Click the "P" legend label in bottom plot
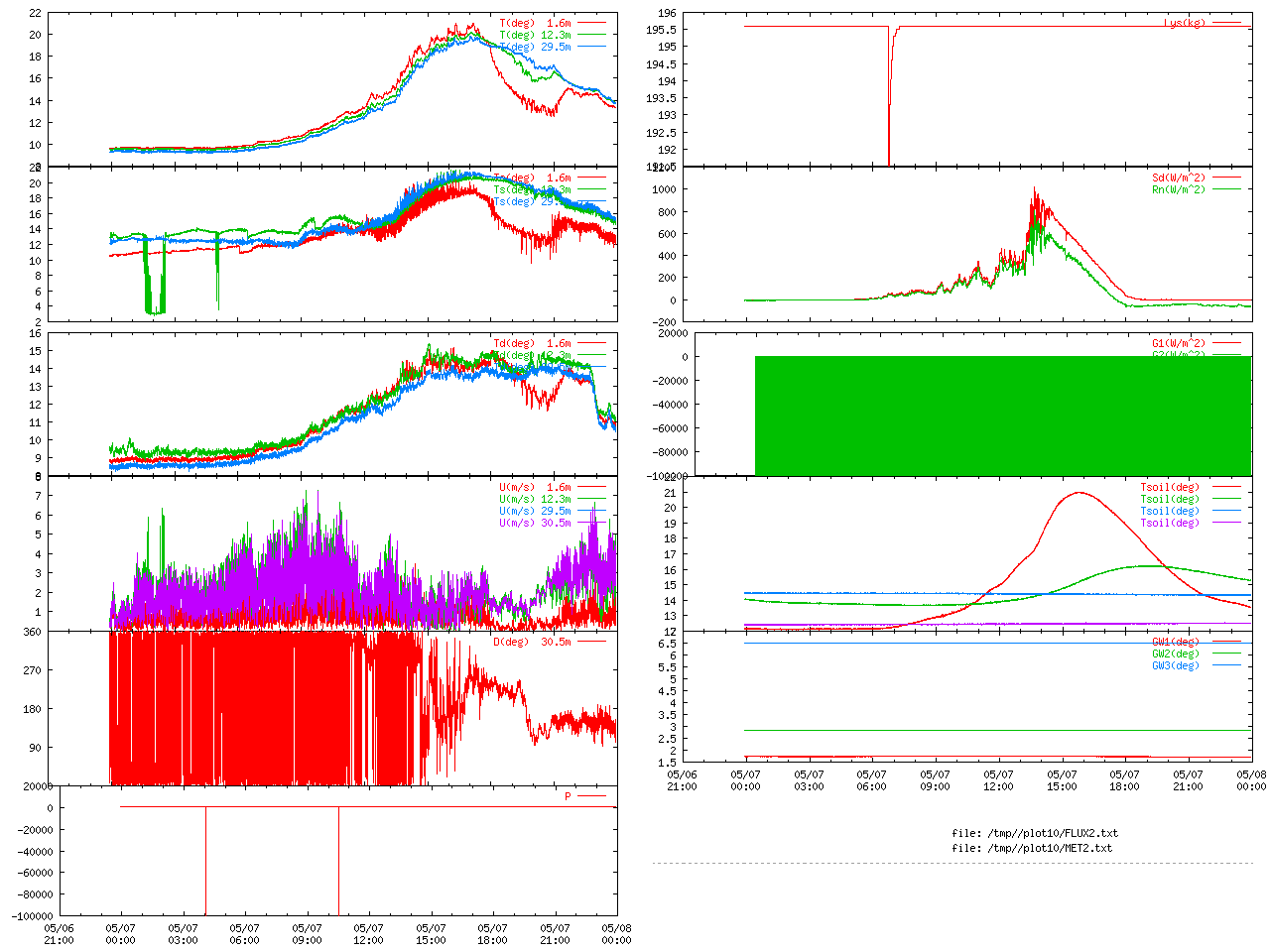The height and width of the screenshot is (952, 1270). pos(569,797)
